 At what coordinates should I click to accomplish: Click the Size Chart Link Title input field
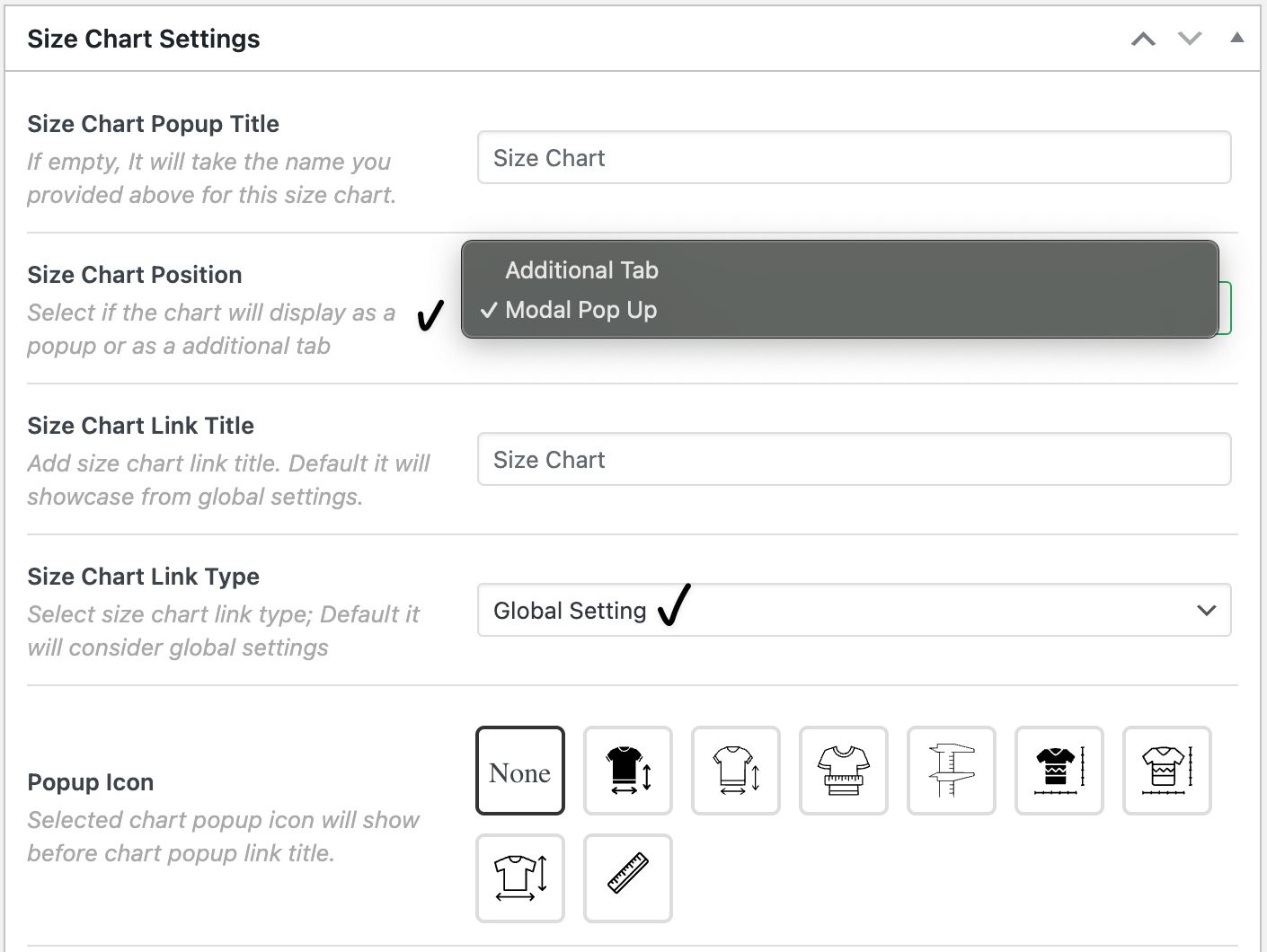click(x=853, y=459)
